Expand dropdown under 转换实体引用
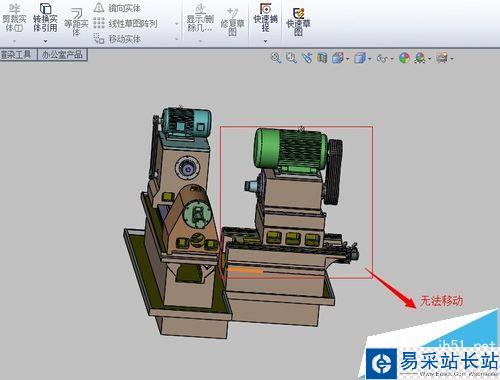The width and height of the screenshot is (500, 380). [x=45, y=41]
